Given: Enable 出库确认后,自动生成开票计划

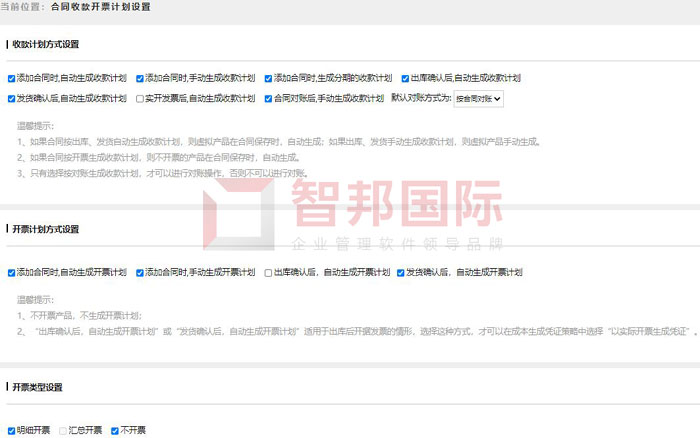Looking at the screenshot, I should pyautogui.click(x=268, y=272).
